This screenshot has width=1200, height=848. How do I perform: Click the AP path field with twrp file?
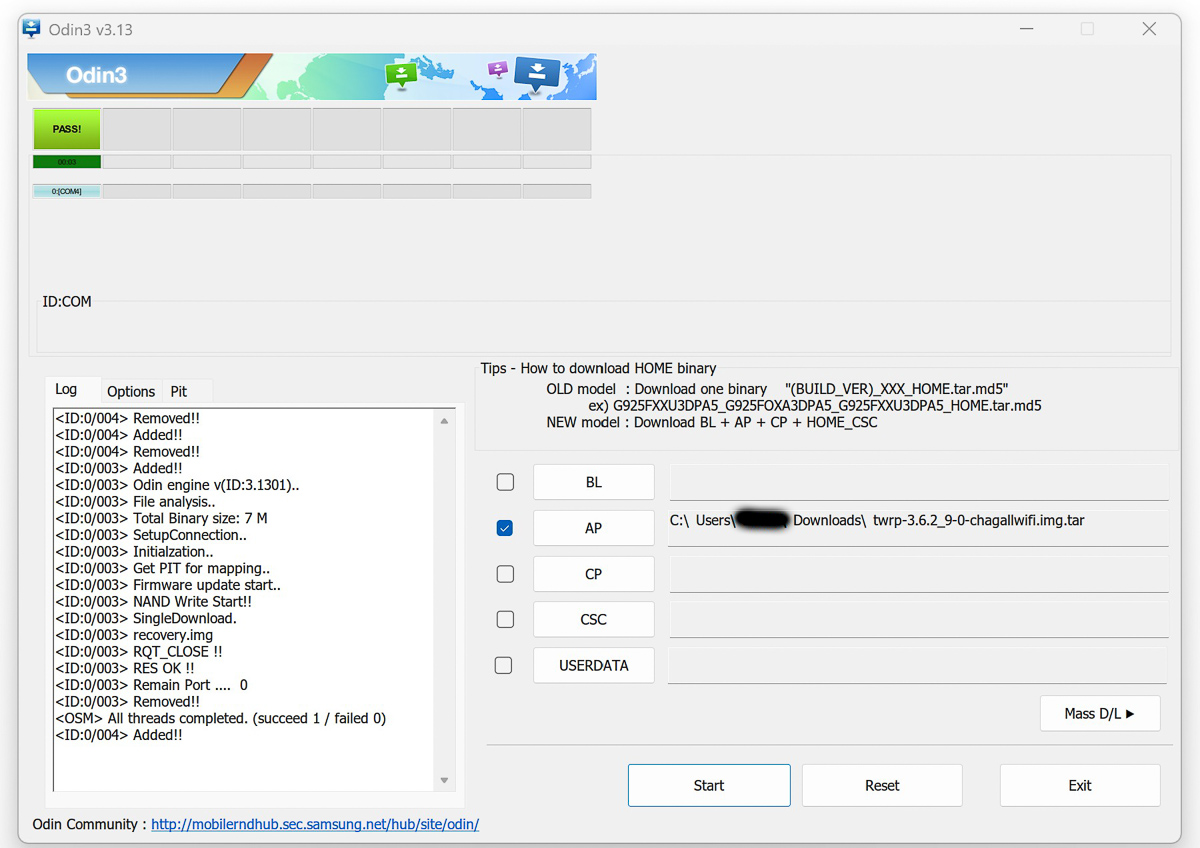[918, 528]
